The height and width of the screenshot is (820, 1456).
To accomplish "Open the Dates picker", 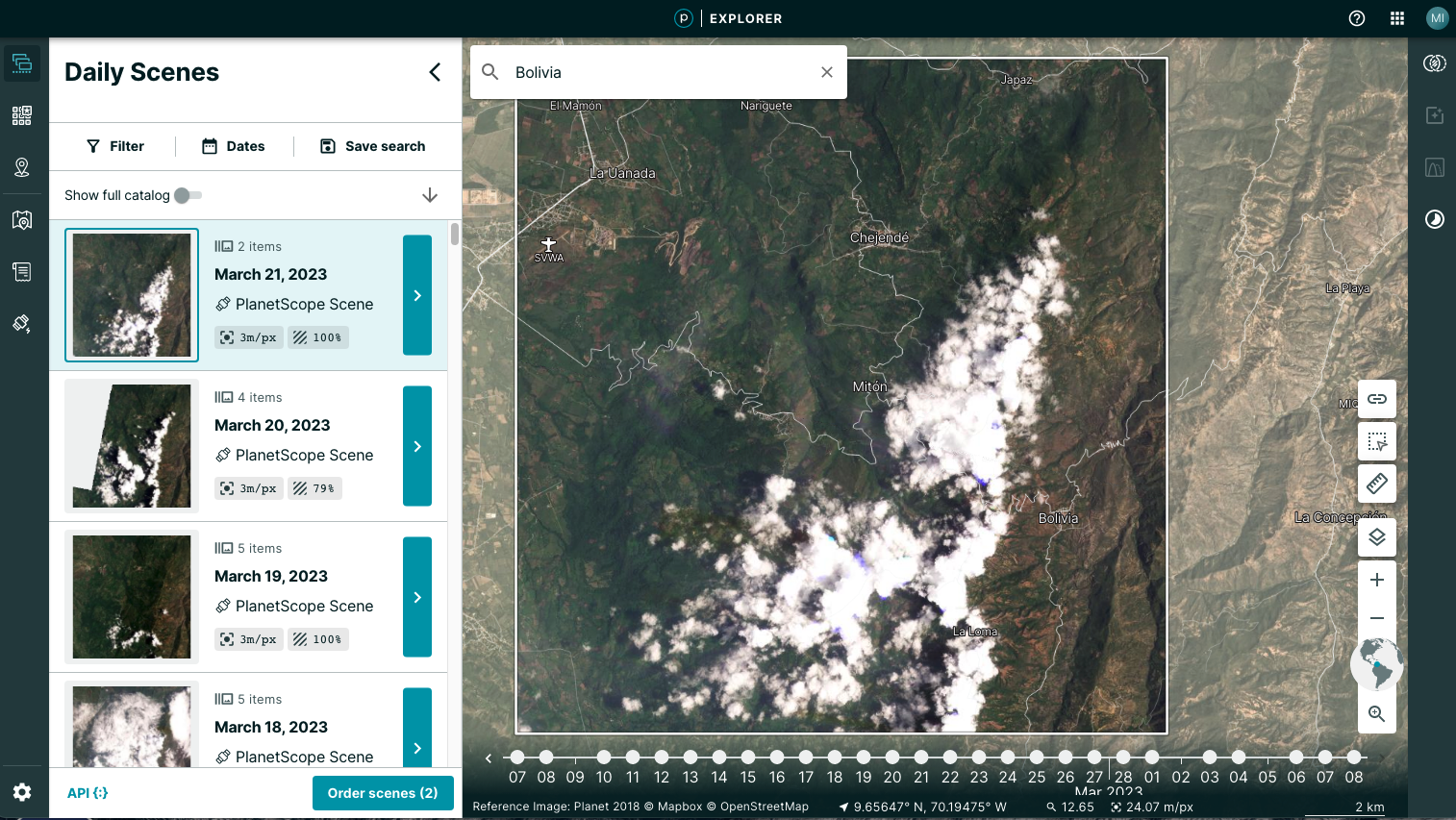I will pyautogui.click(x=234, y=146).
